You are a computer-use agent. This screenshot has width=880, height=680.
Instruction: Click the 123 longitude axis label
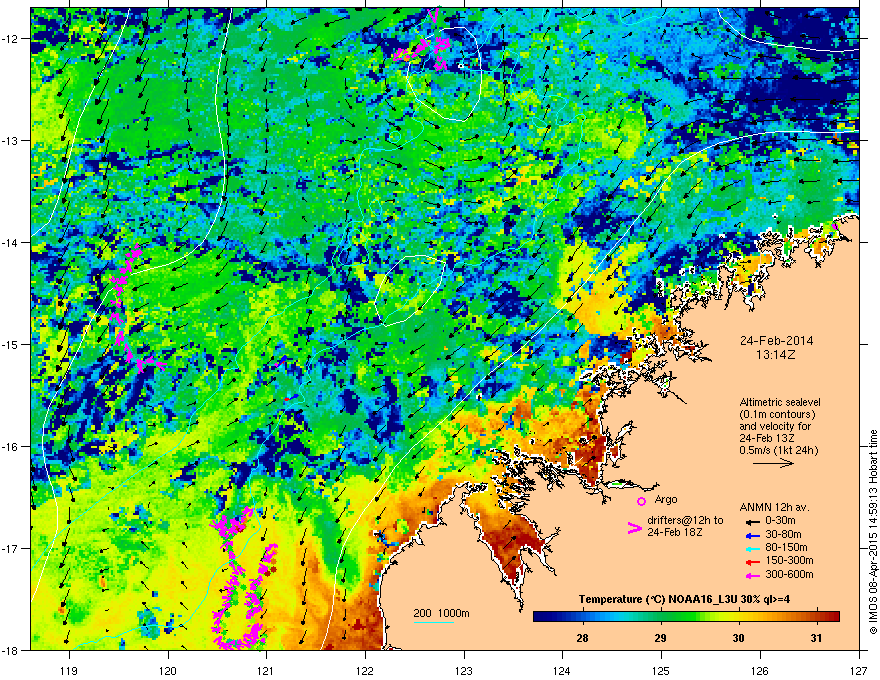tap(464, 670)
